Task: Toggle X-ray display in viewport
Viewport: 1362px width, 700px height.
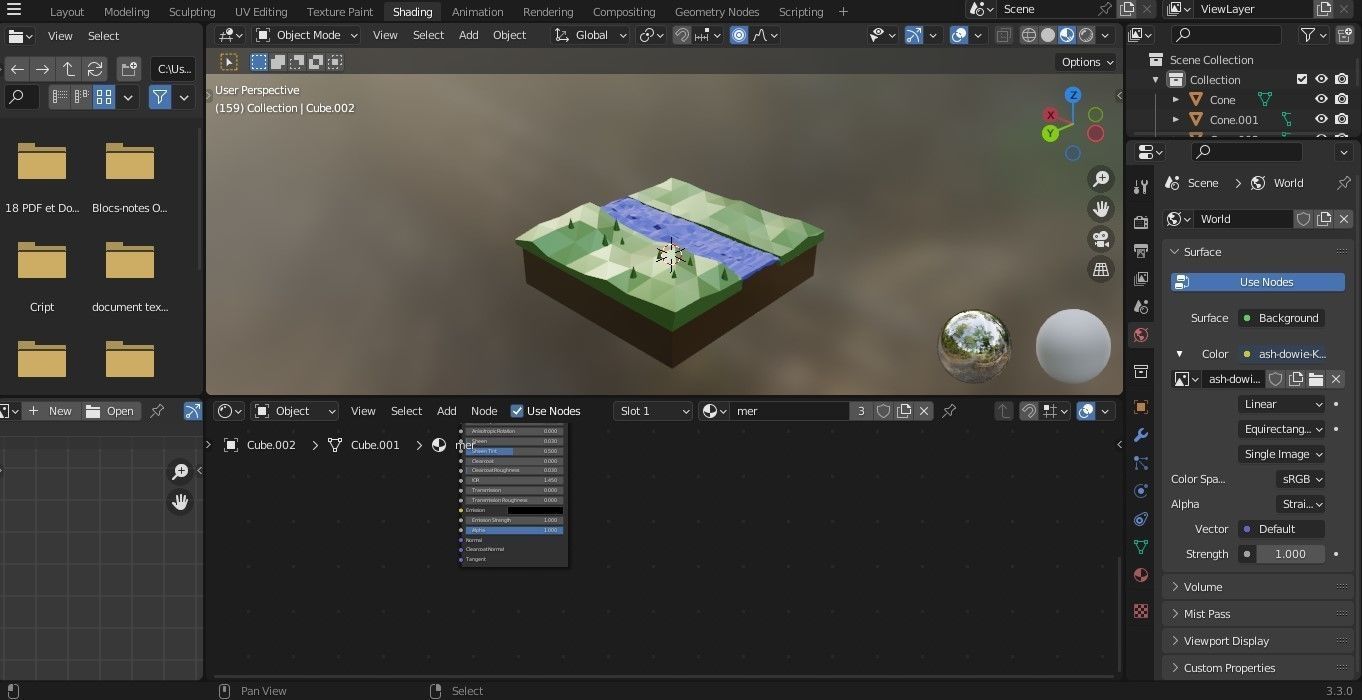Action: pyautogui.click(x=1003, y=35)
